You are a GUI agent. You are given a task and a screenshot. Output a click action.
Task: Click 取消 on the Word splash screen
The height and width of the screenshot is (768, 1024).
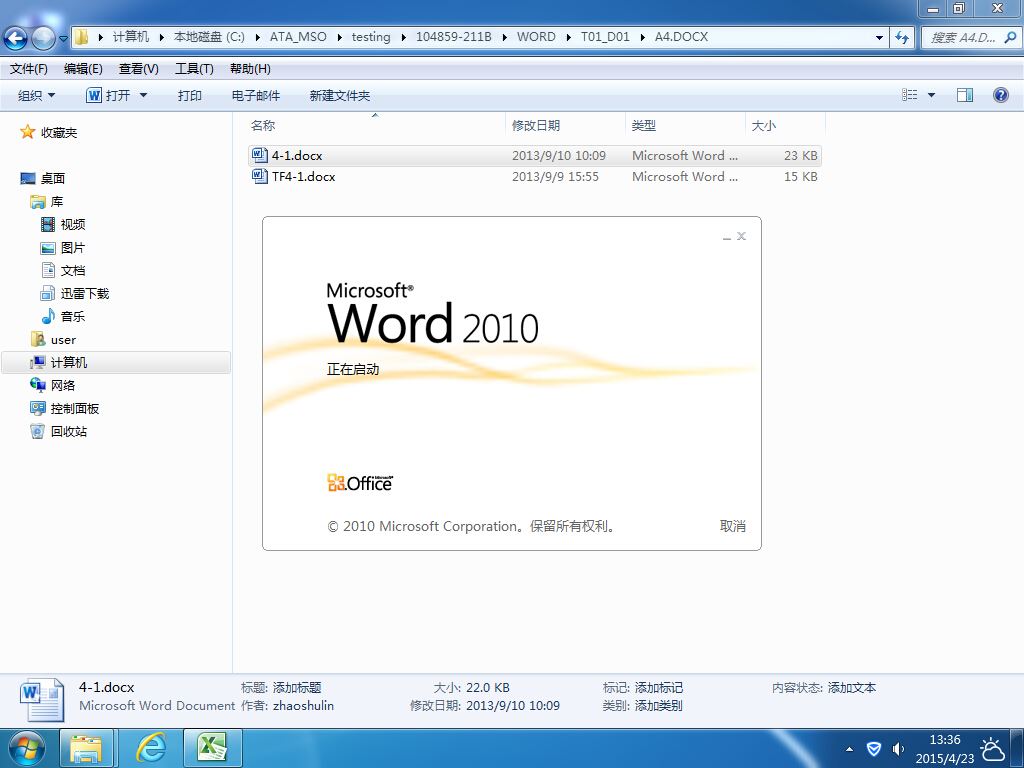click(732, 526)
